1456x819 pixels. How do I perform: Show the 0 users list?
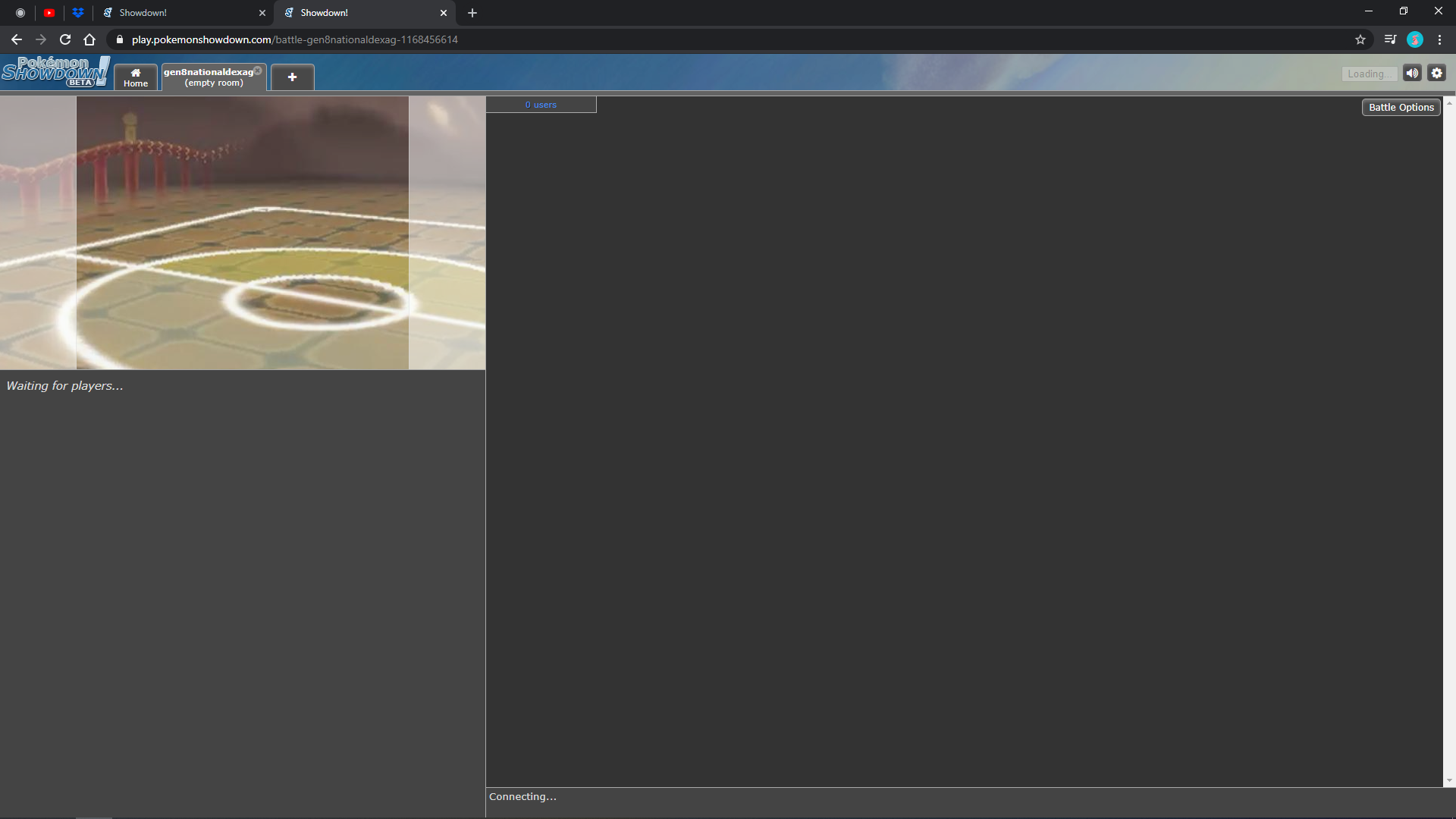541,105
